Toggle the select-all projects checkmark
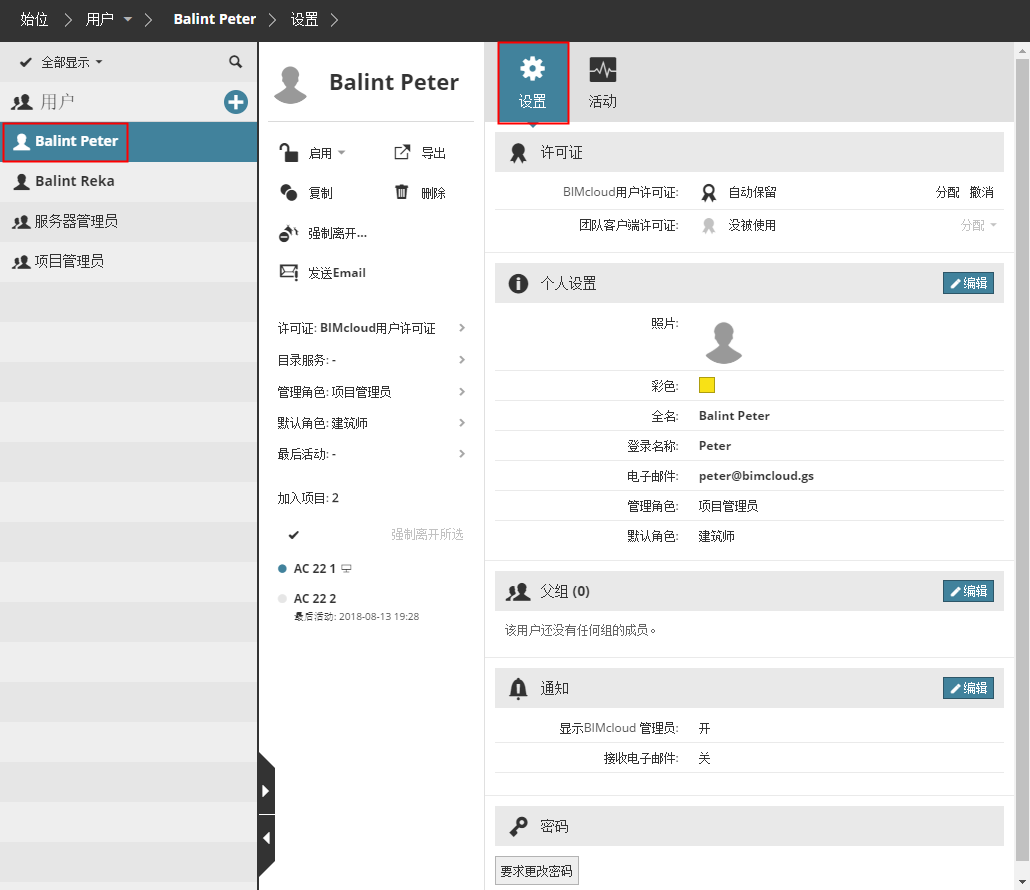 coord(294,535)
